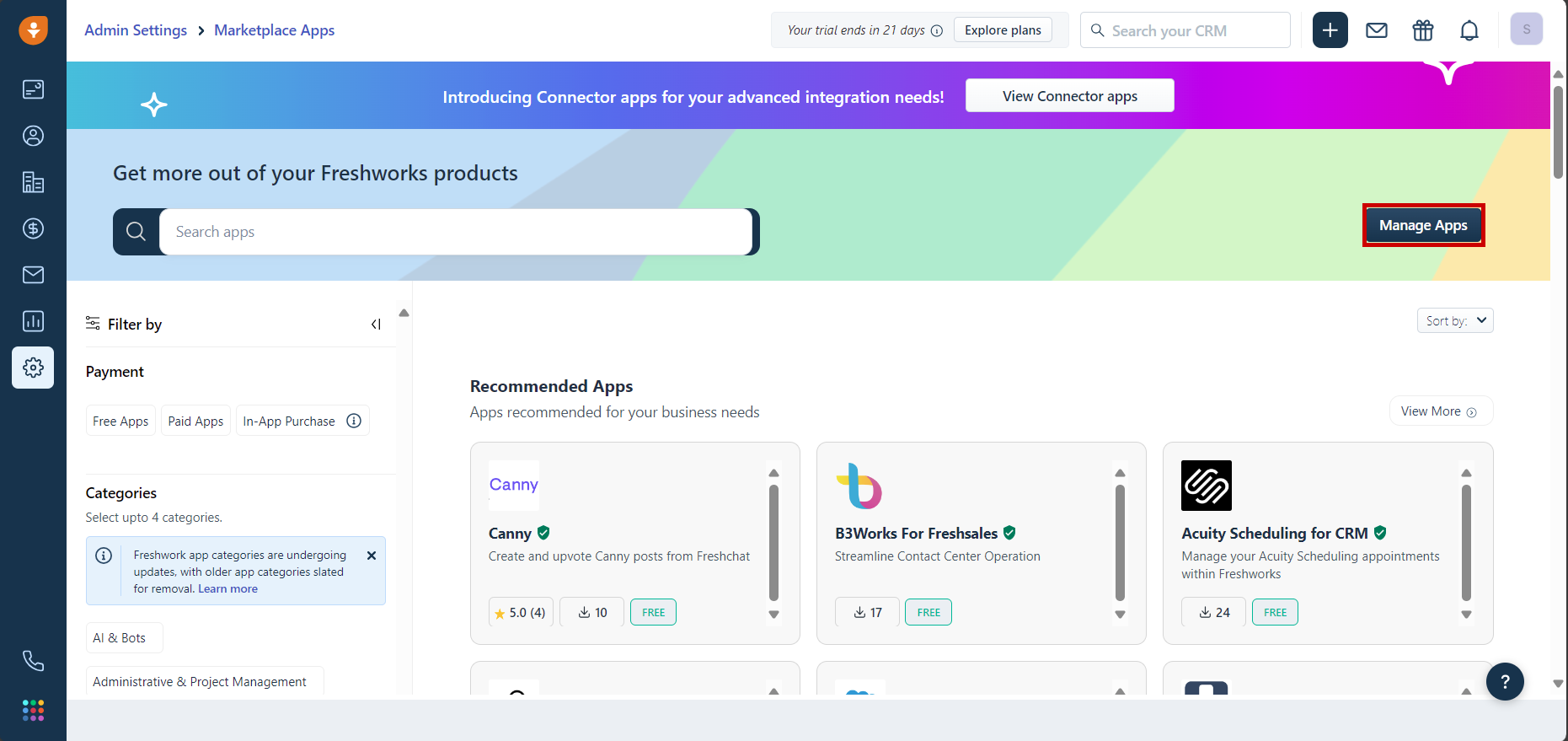Open the phone dialer icon in sidebar
1568x741 pixels.
33,661
